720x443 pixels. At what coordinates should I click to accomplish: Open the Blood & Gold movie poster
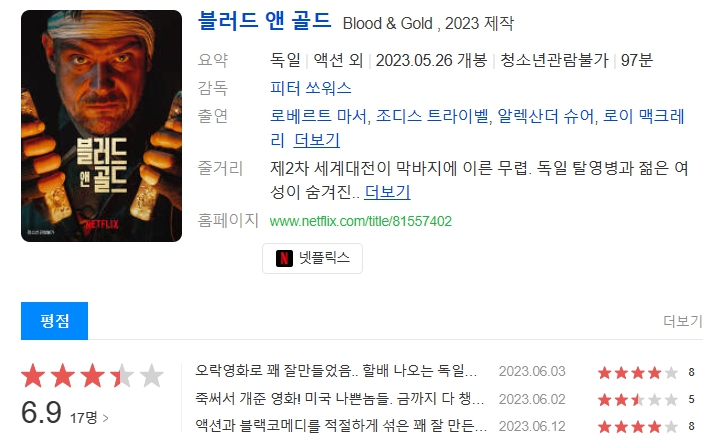(x=101, y=126)
